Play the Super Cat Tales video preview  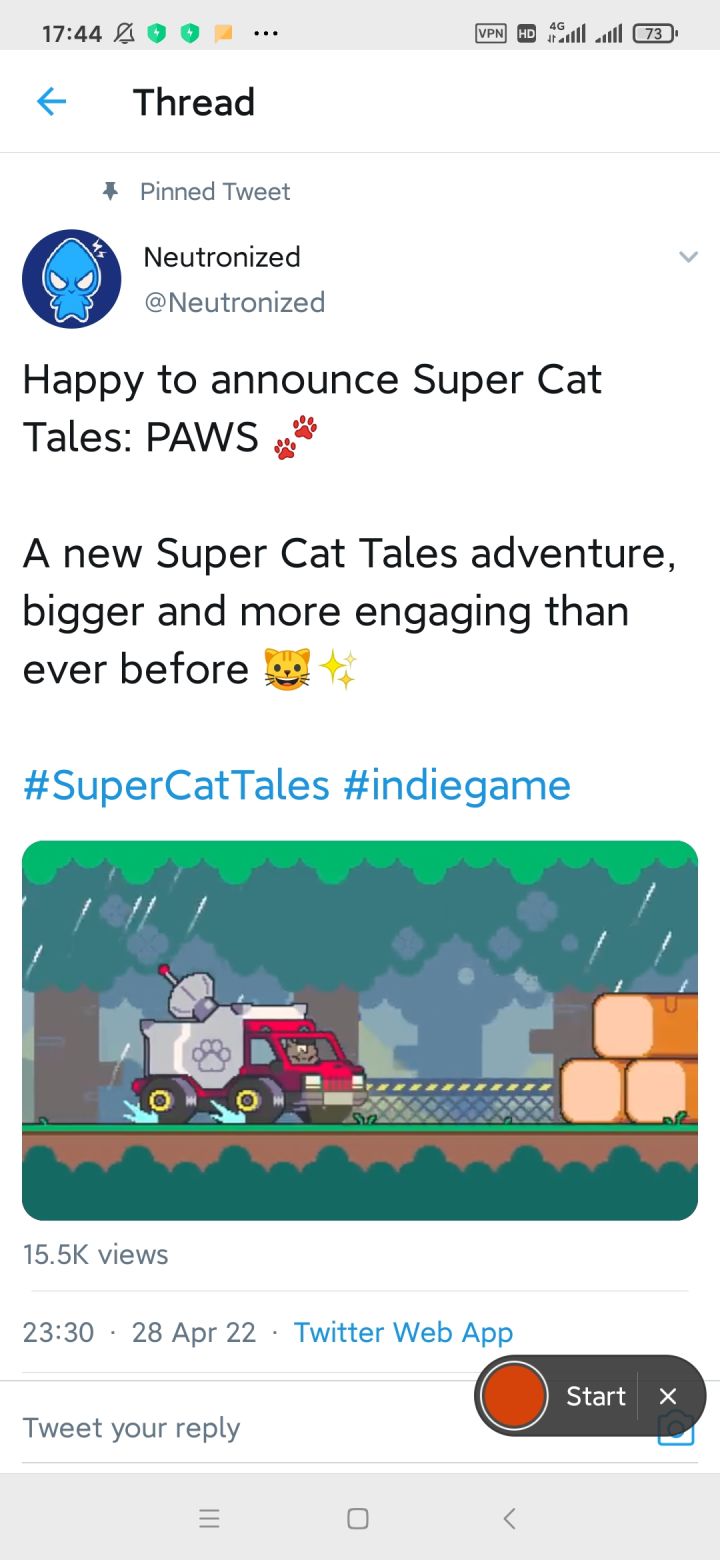coord(360,1030)
